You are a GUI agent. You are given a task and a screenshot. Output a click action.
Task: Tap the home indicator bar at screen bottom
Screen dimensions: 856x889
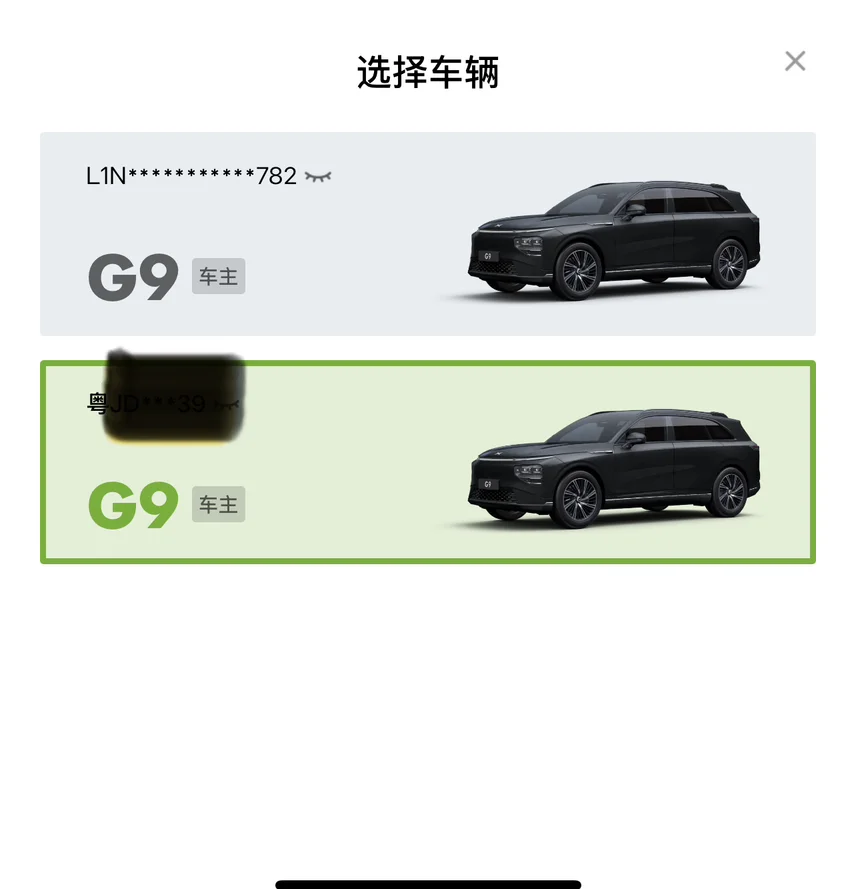click(428, 884)
